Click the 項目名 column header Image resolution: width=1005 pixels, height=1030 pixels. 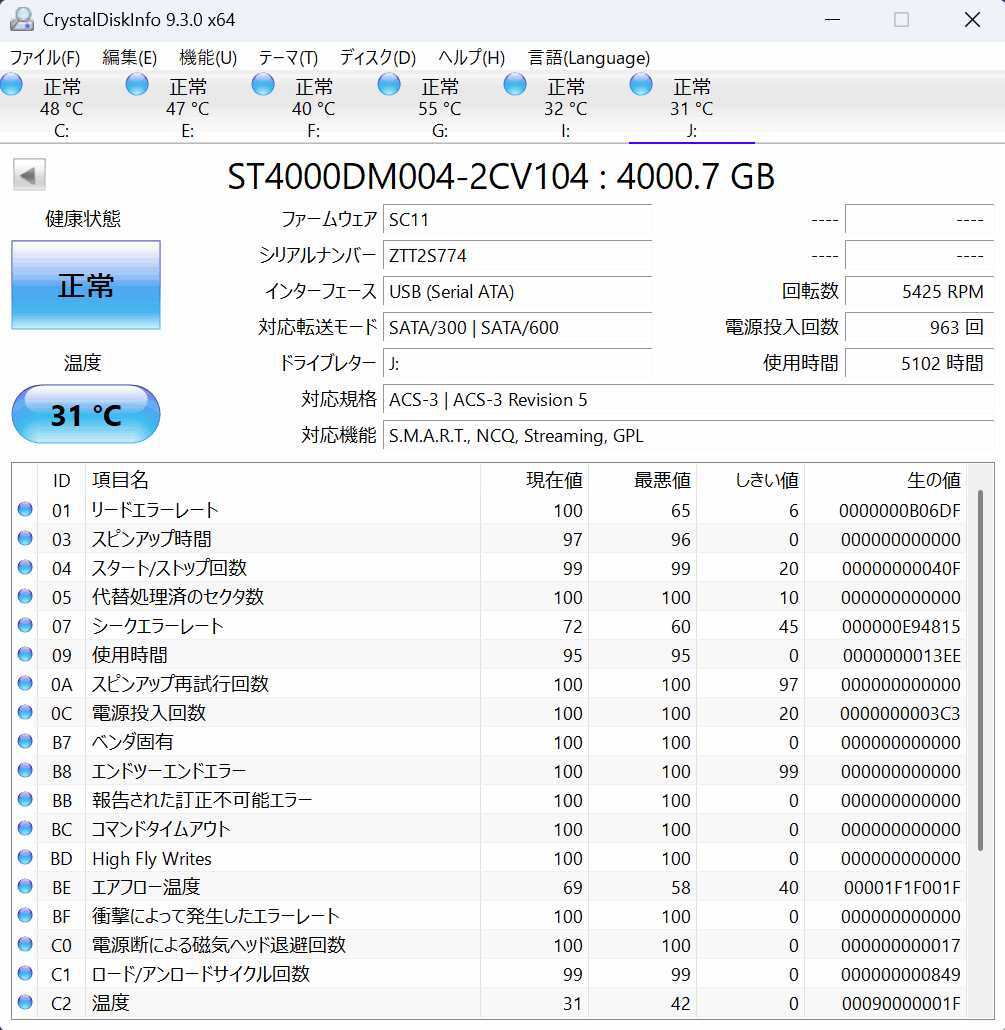tap(282, 480)
